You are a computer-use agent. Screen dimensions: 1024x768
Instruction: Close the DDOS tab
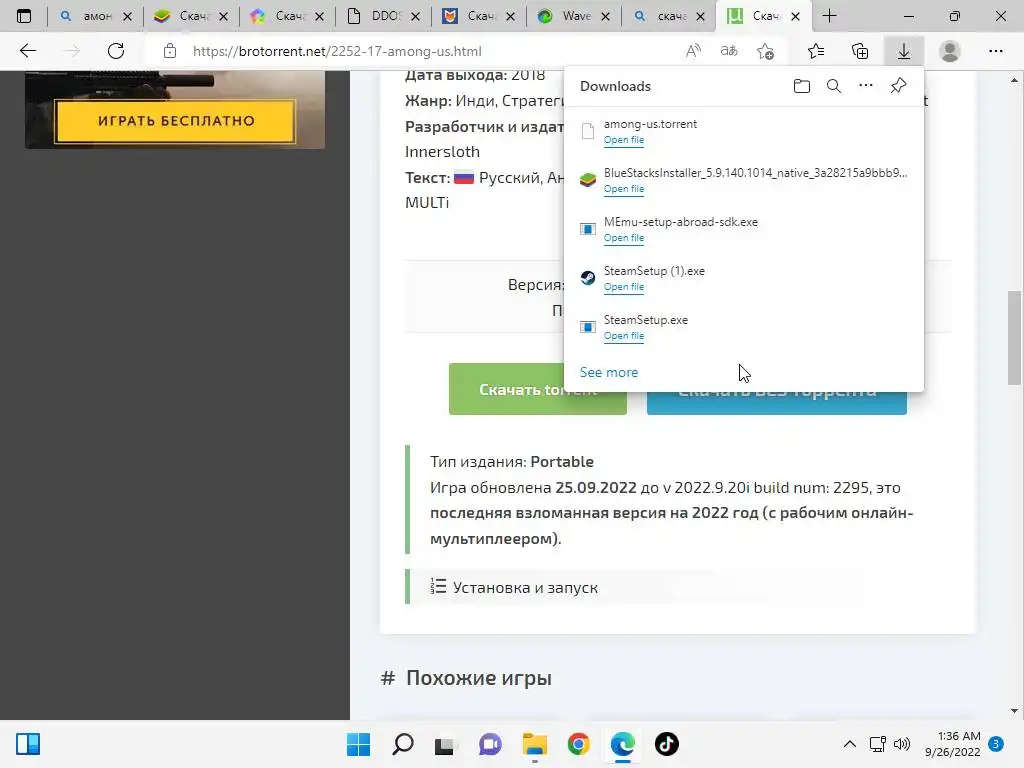coord(415,16)
